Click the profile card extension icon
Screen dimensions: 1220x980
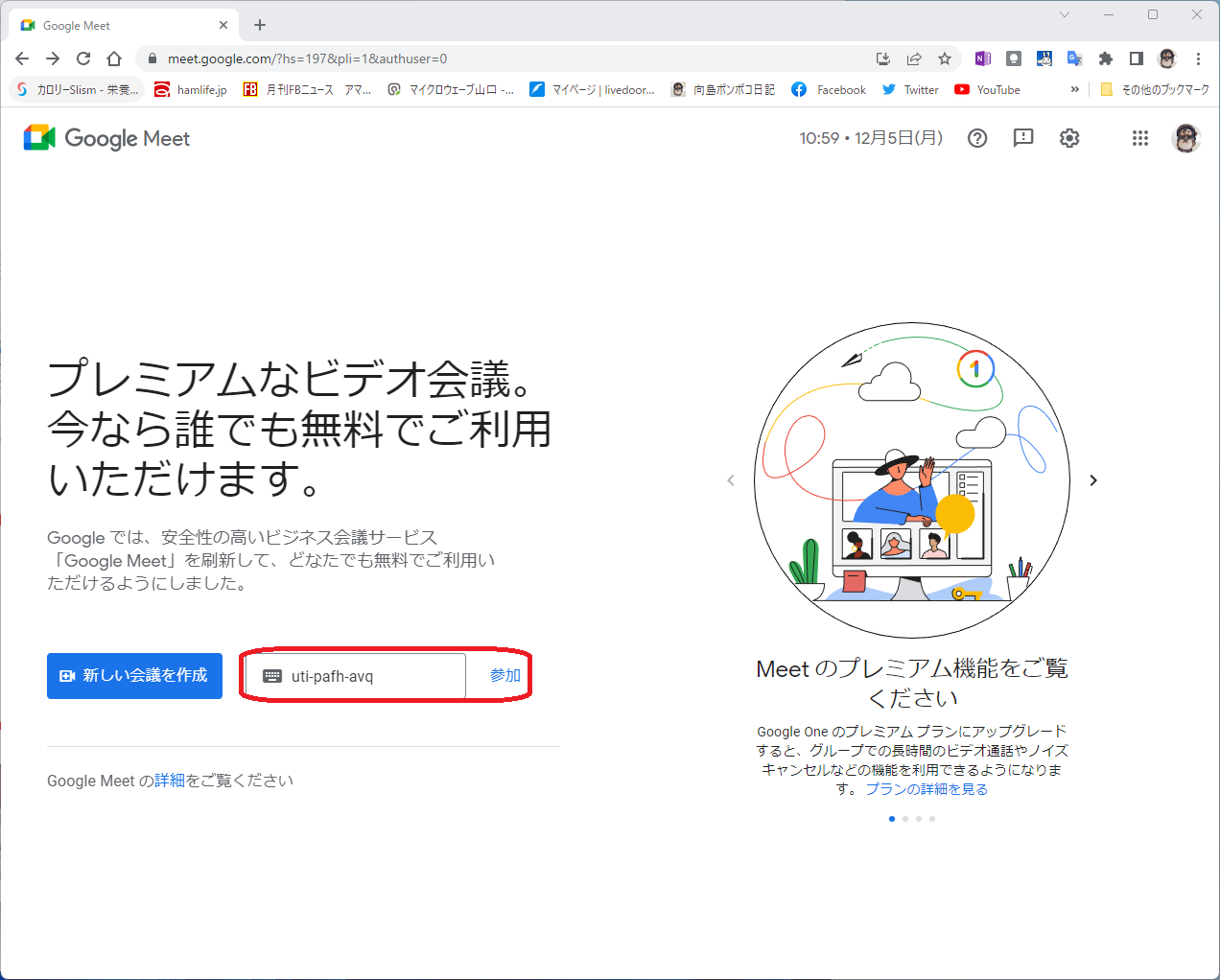pos(1014,58)
